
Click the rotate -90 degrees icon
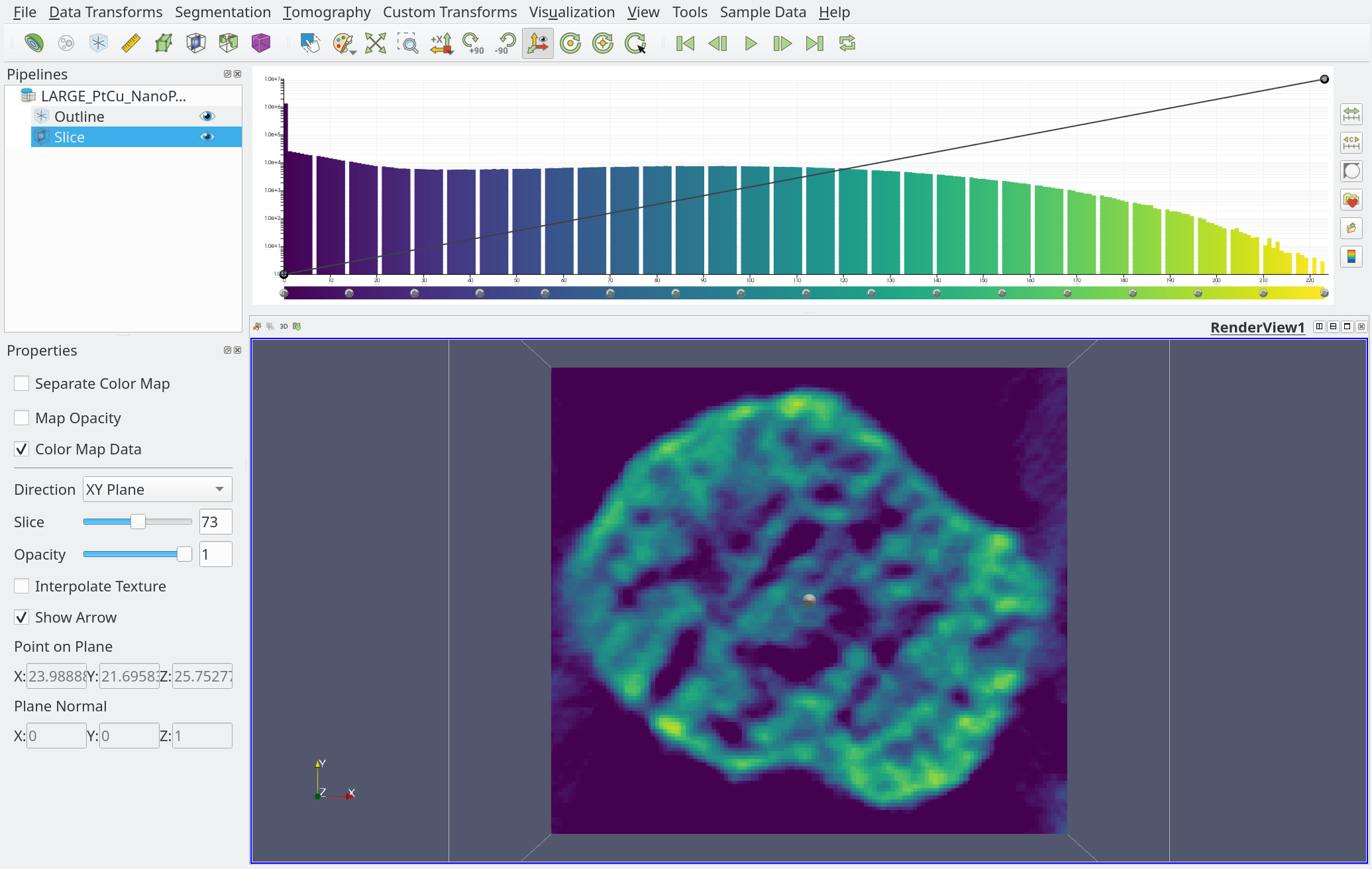[x=505, y=44]
